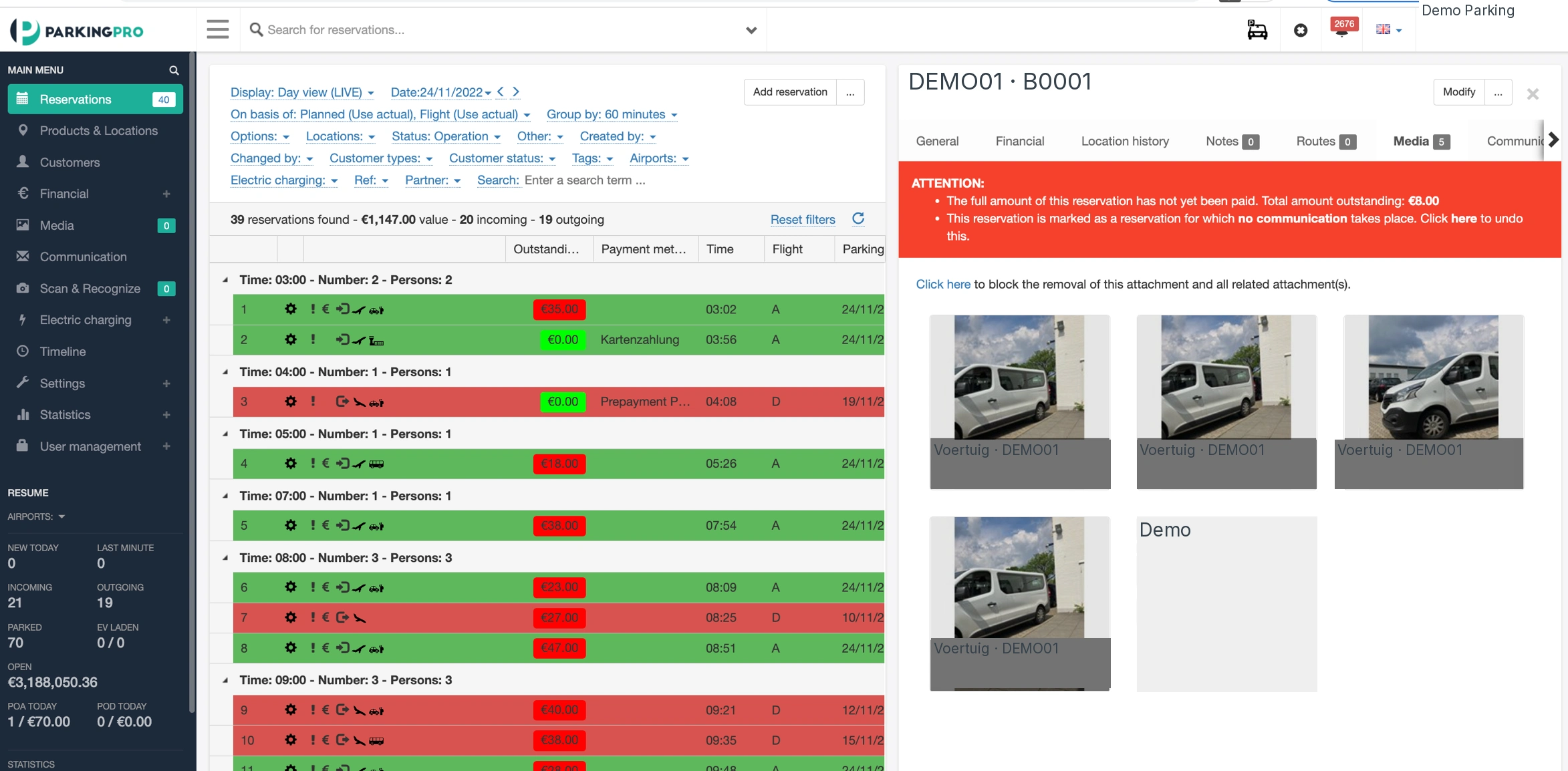1568x771 pixels.
Task: Click the Modify button
Action: [x=1458, y=92]
